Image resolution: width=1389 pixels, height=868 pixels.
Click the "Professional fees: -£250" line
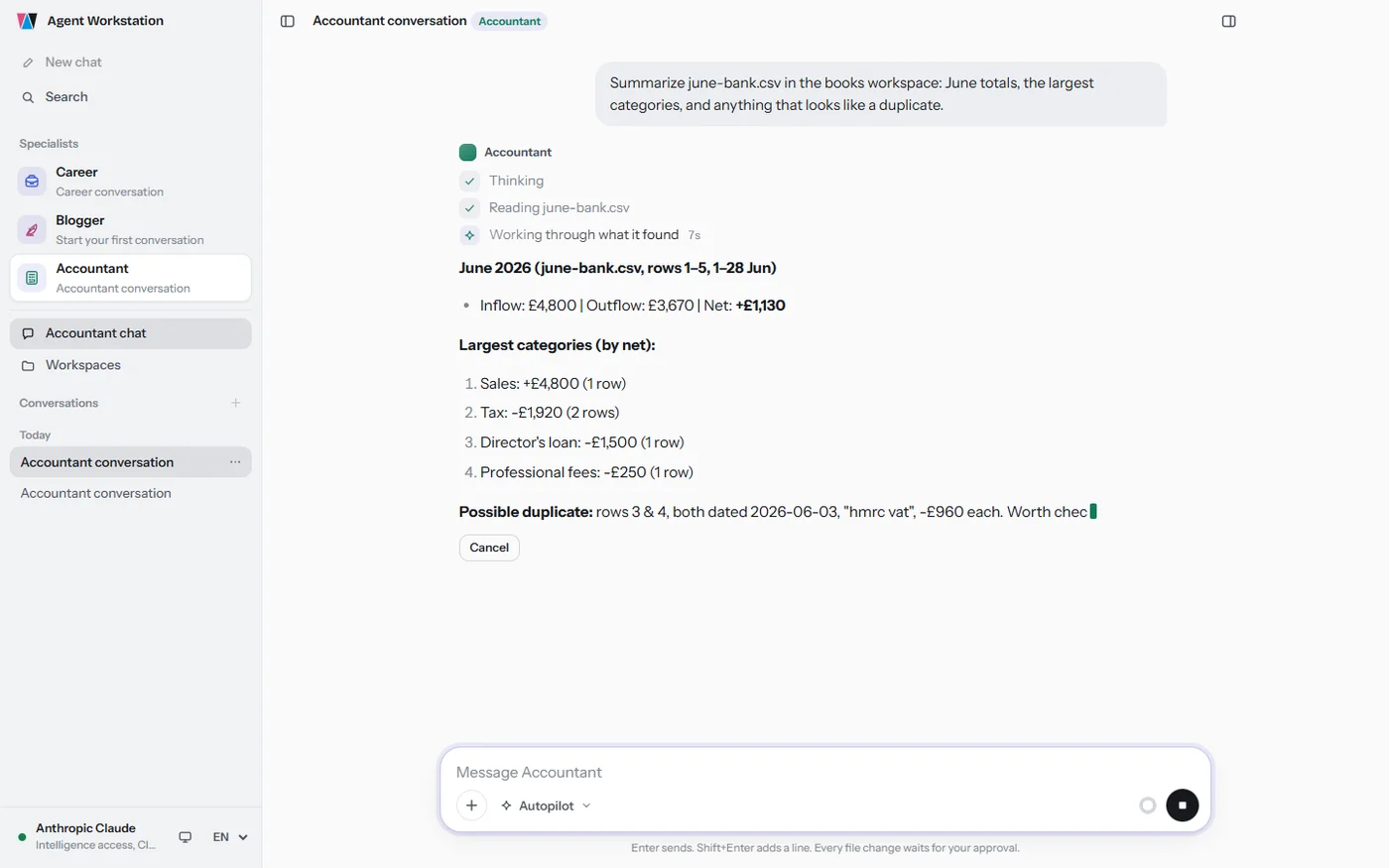coord(586,472)
